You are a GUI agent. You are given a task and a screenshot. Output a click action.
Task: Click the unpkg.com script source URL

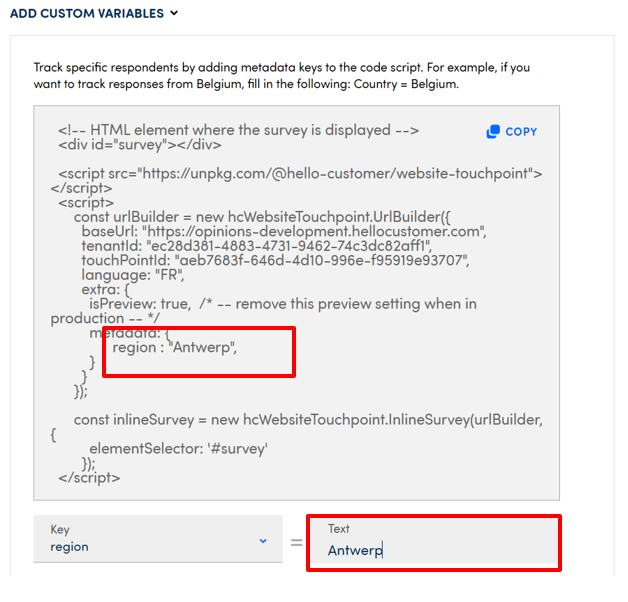click(x=300, y=173)
